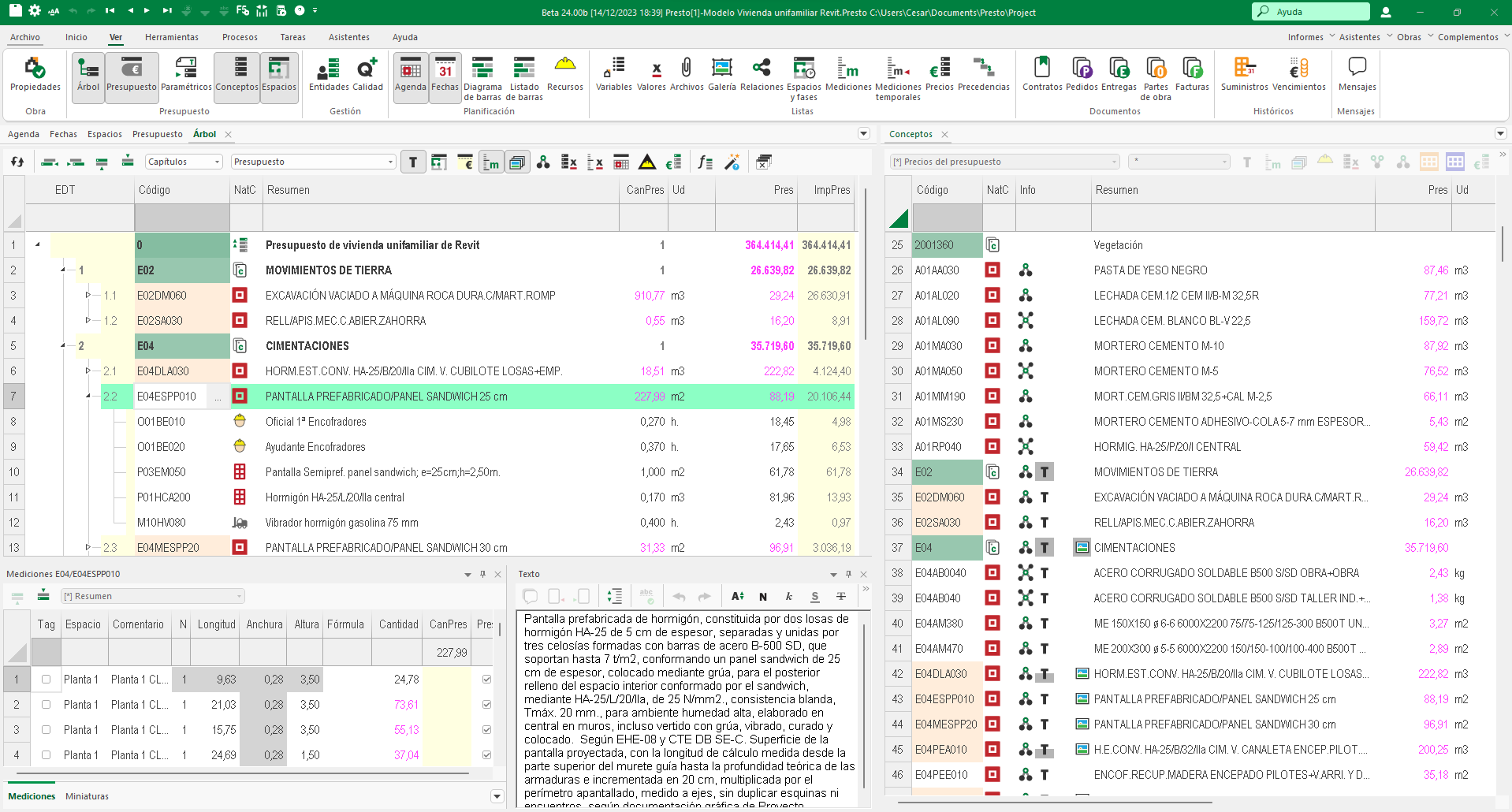Uncheck the right checkbox on row 9,63
Image resolution: width=1512 pixels, height=812 pixels.
(x=486, y=680)
